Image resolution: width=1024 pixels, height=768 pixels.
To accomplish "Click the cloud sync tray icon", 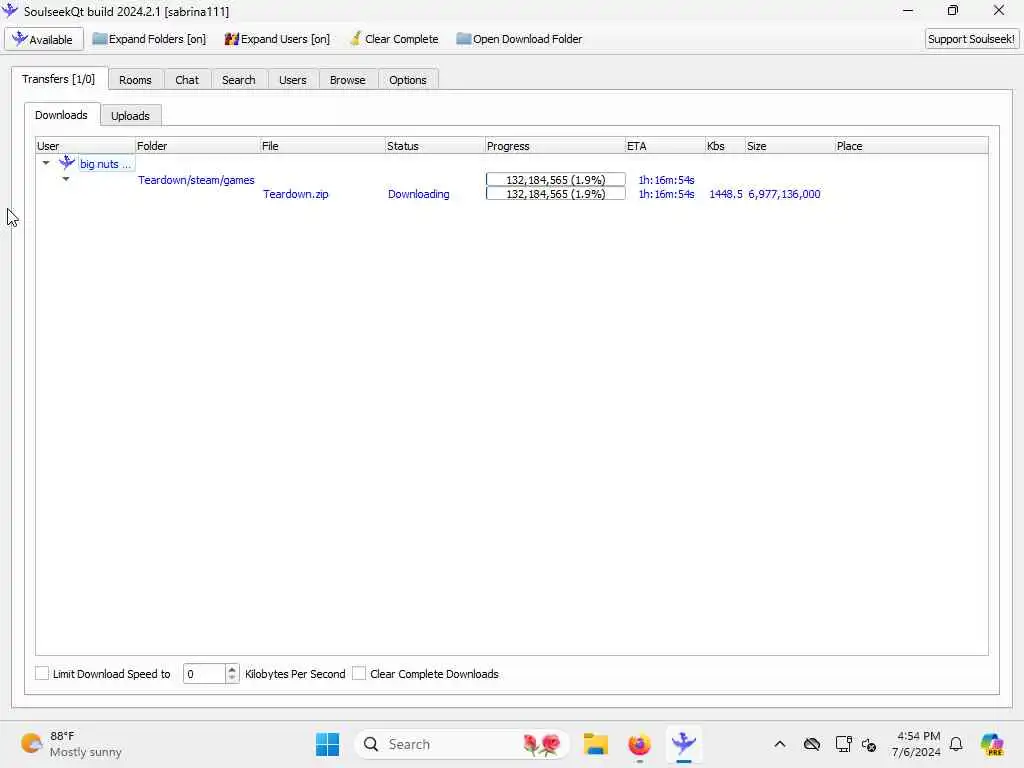I will click(812, 744).
